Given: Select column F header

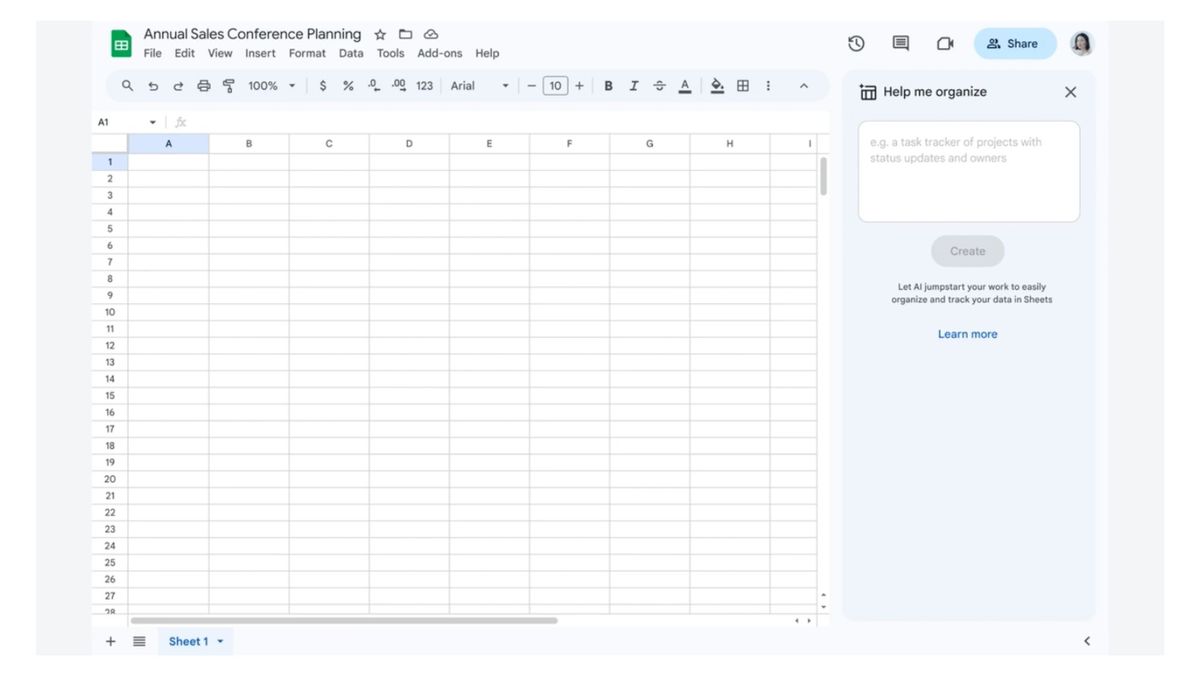Looking at the screenshot, I should tap(569, 144).
